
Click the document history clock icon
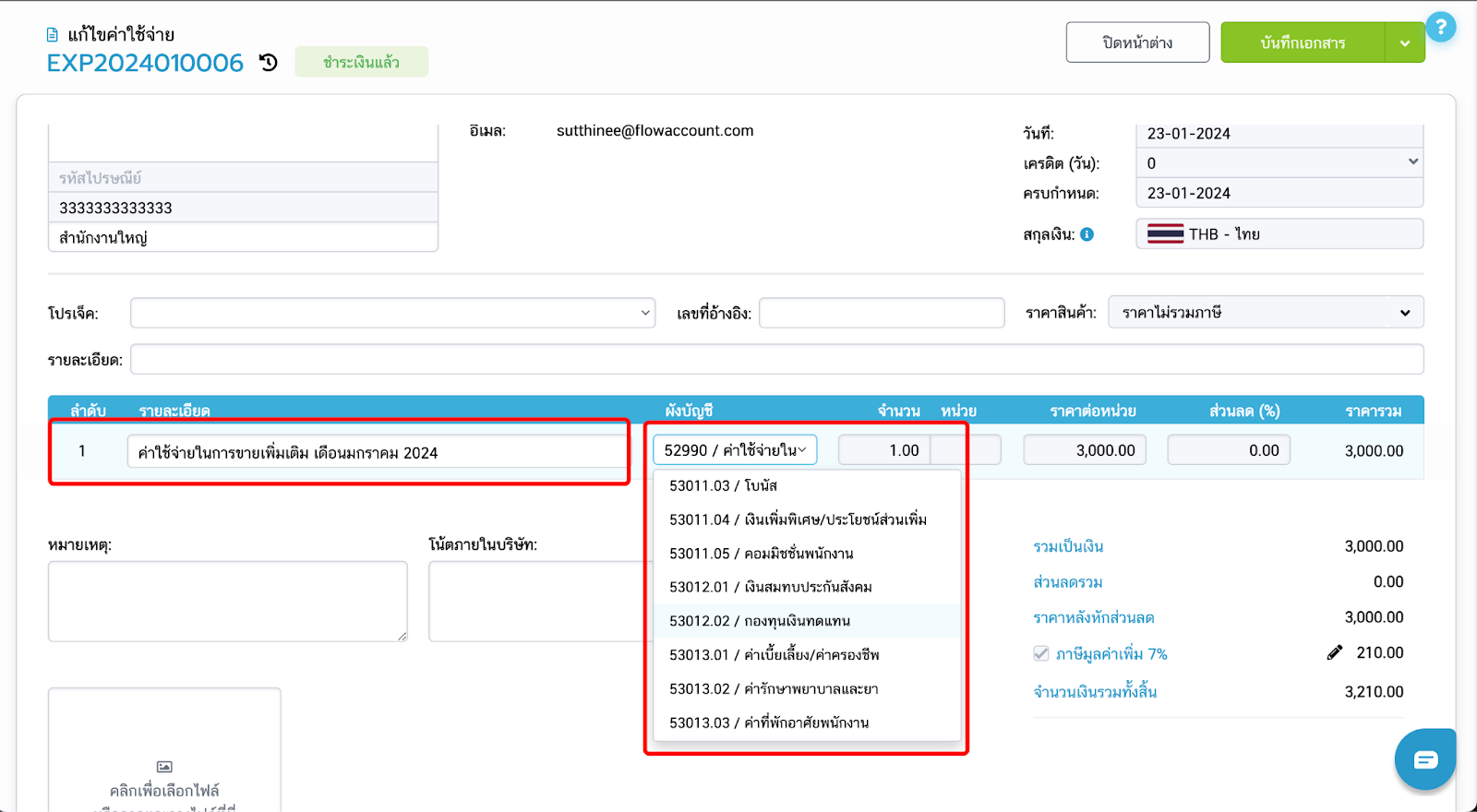(268, 63)
